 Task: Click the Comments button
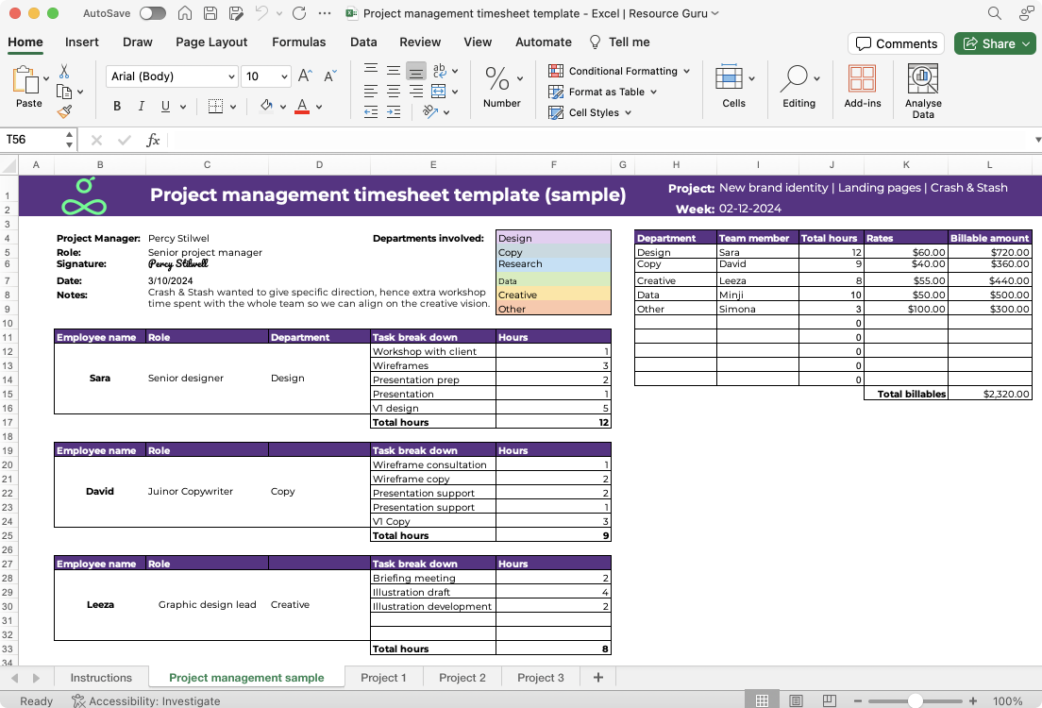pos(896,44)
